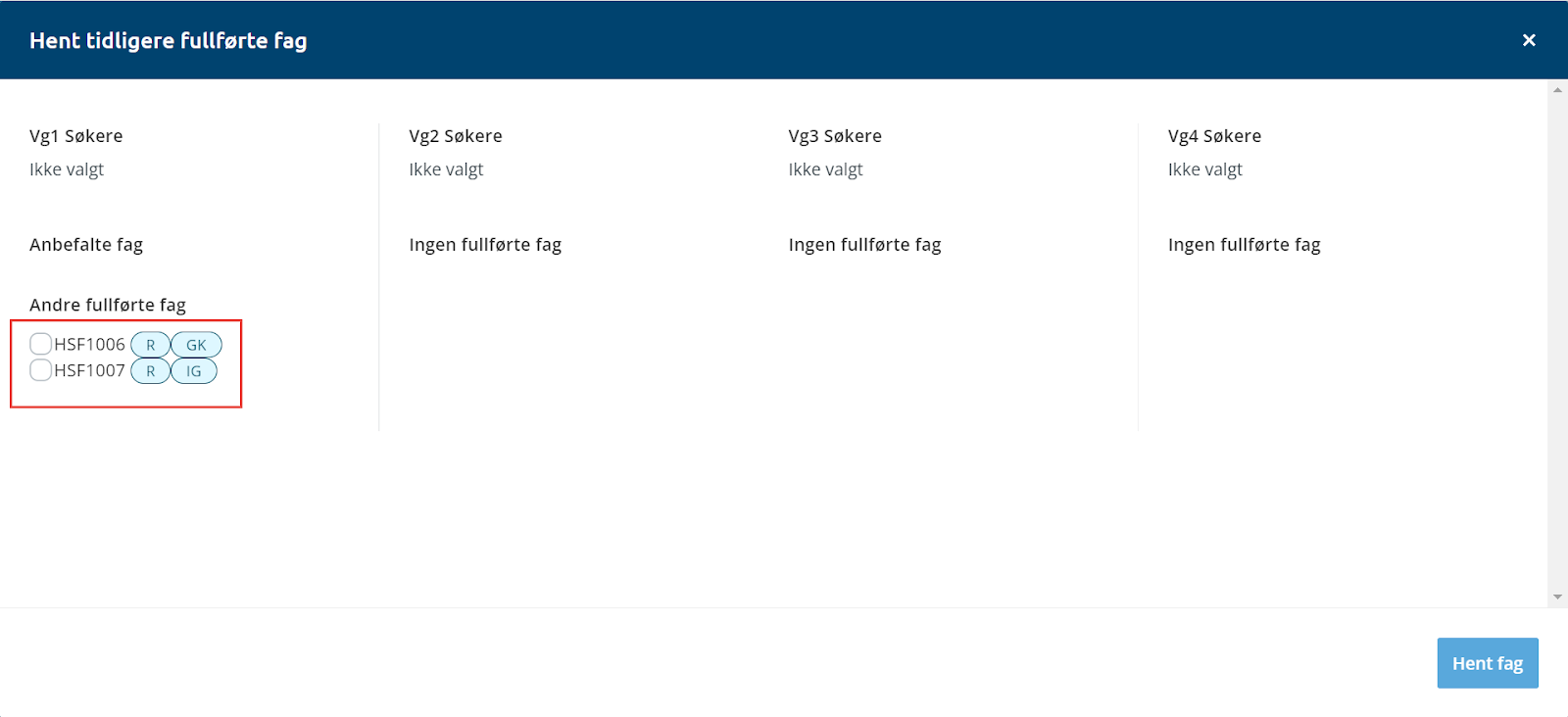The height and width of the screenshot is (717, 1568).
Task: Click the IG badge beside HSF1007
Action: (194, 371)
